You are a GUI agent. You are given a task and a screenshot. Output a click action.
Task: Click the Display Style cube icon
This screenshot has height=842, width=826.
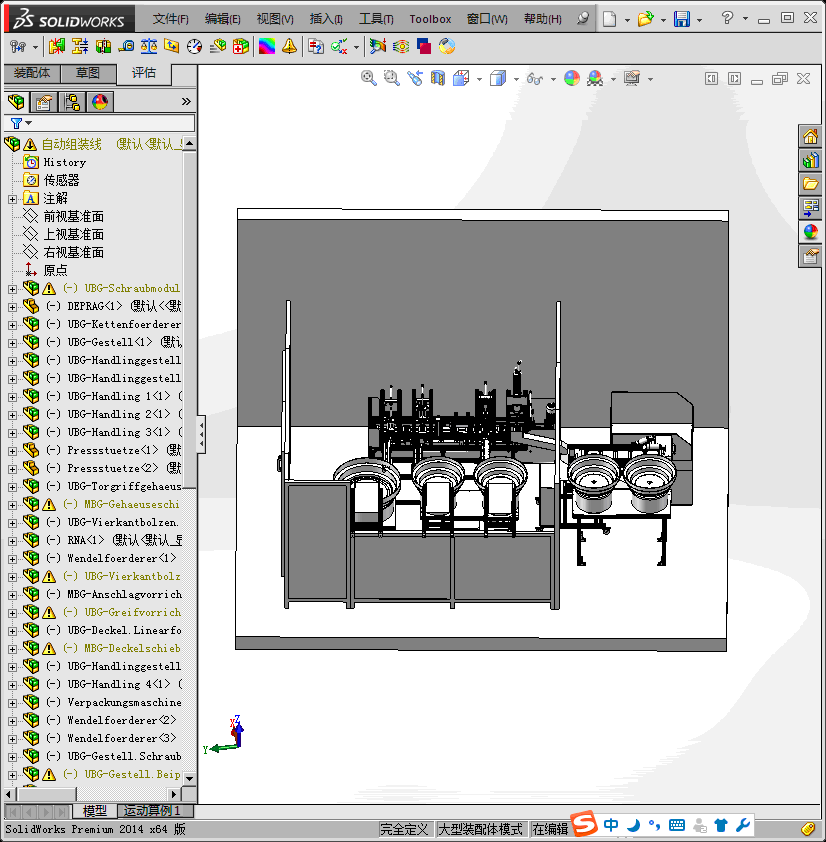click(x=498, y=78)
